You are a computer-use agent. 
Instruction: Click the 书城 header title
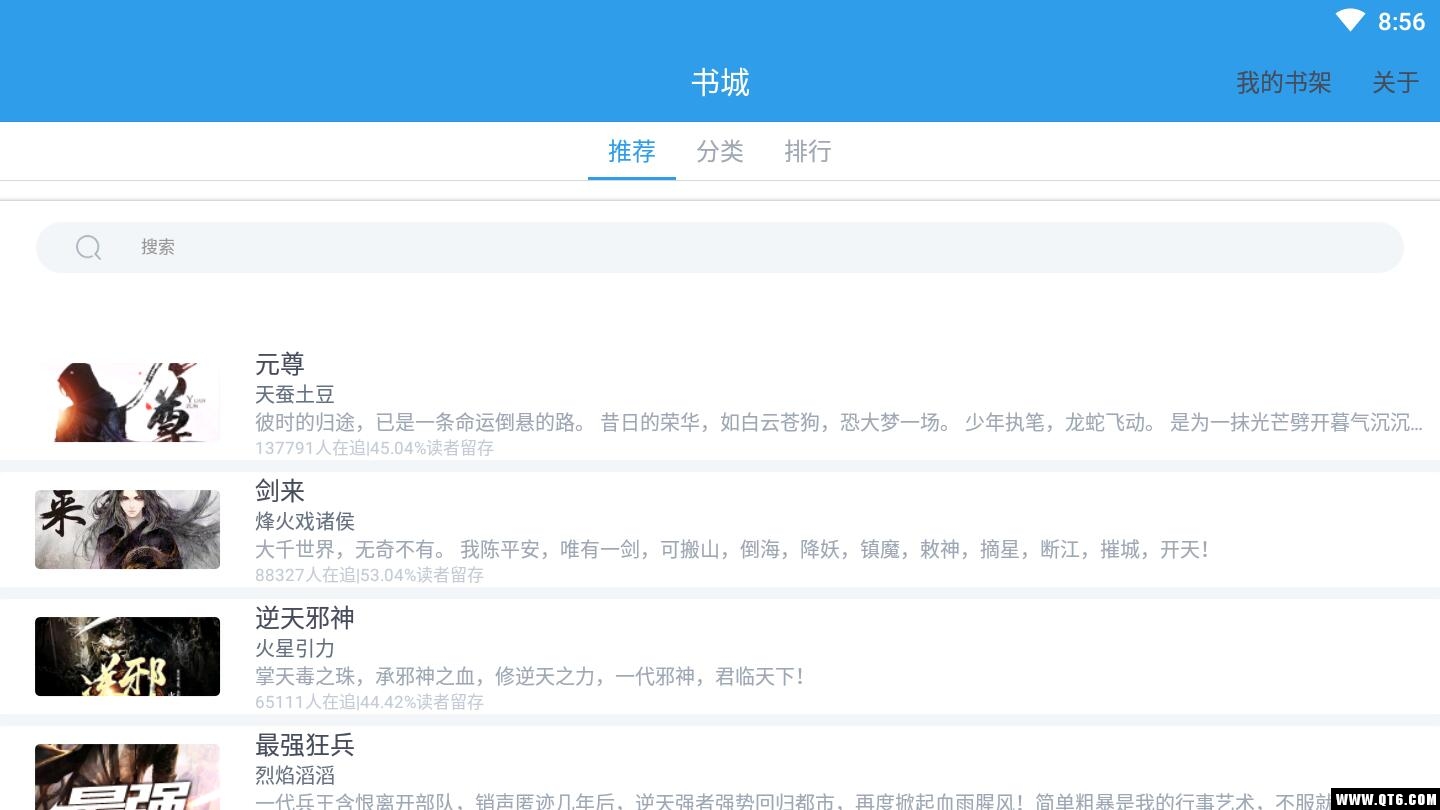pyautogui.click(x=721, y=82)
